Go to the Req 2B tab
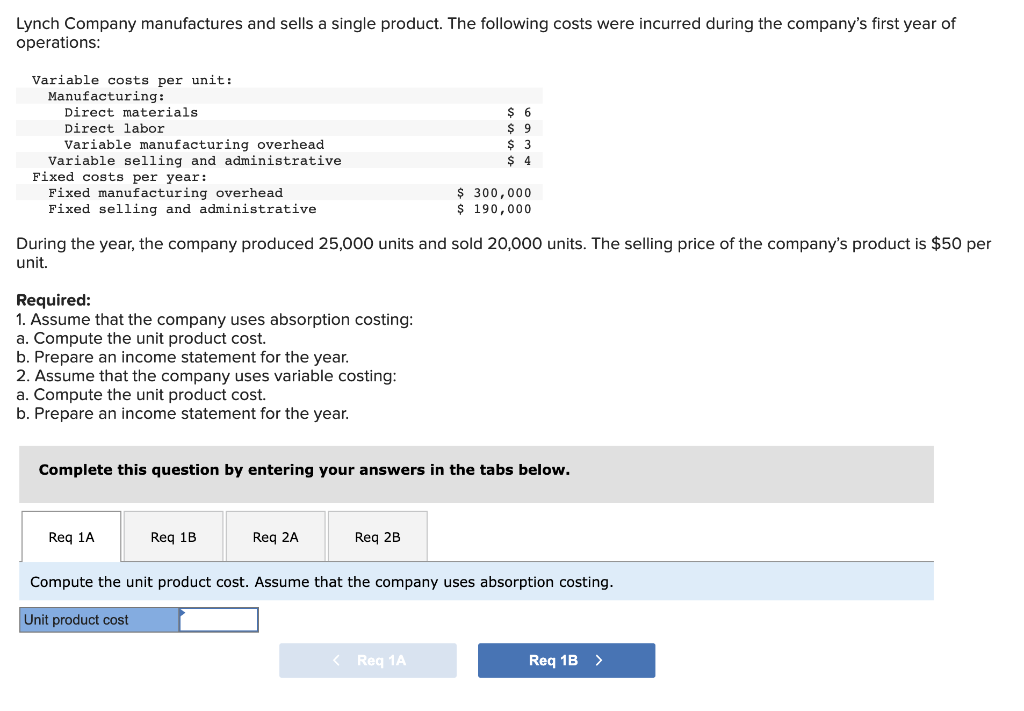This screenshot has height=711, width=1024. click(x=377, y=537)
